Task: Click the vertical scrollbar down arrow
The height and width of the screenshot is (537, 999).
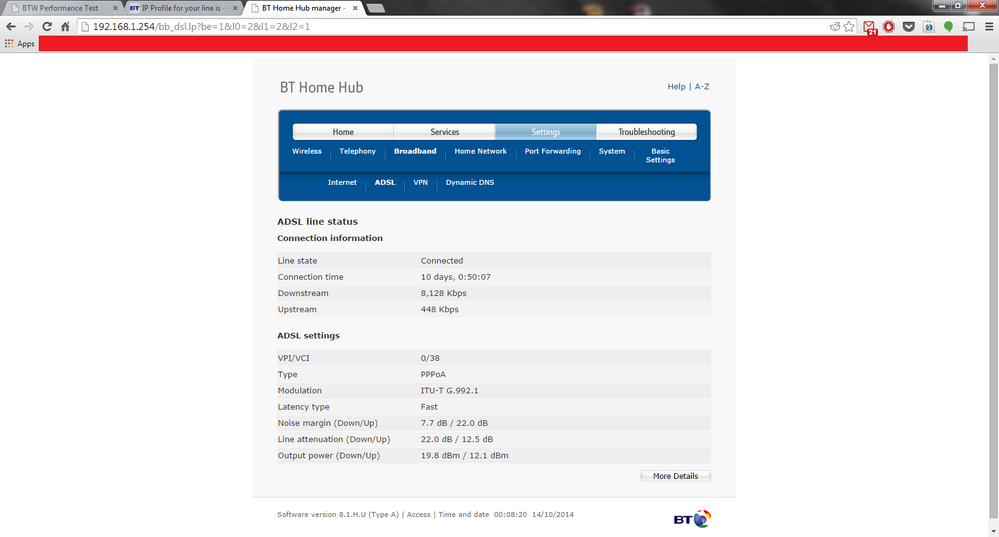Action: click(x=993, y=531)
